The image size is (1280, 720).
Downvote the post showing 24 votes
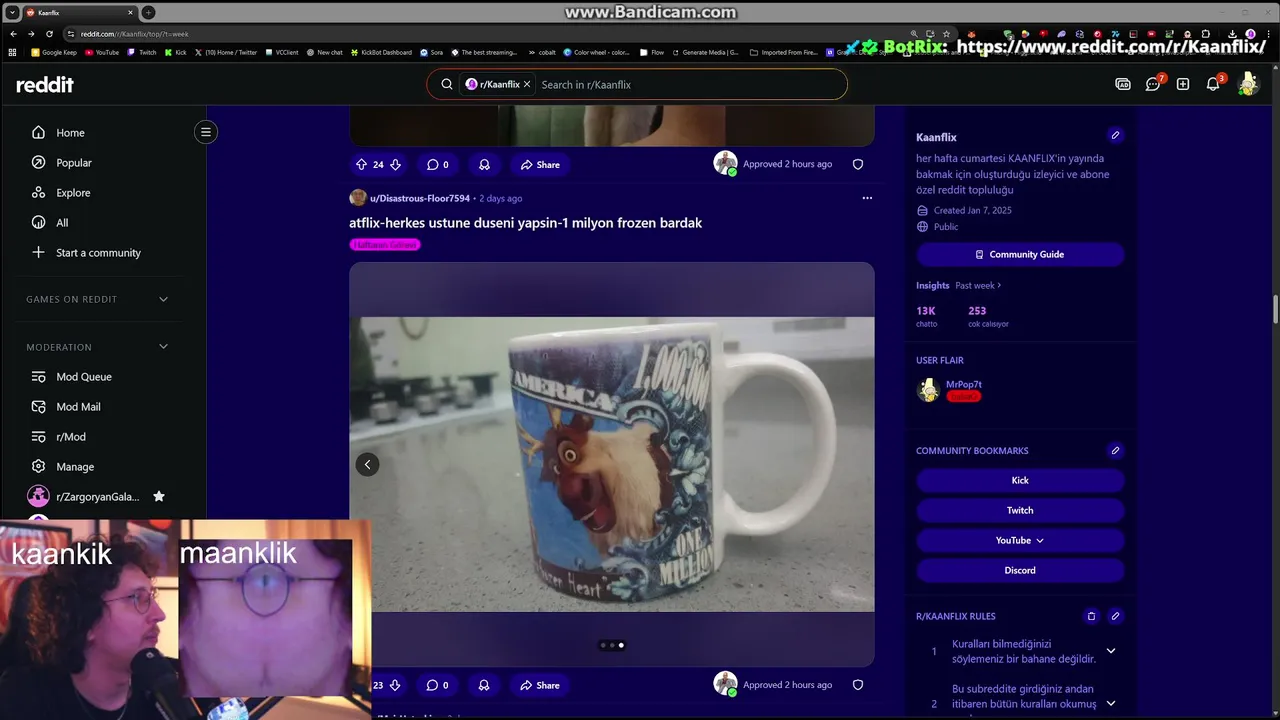395,165
